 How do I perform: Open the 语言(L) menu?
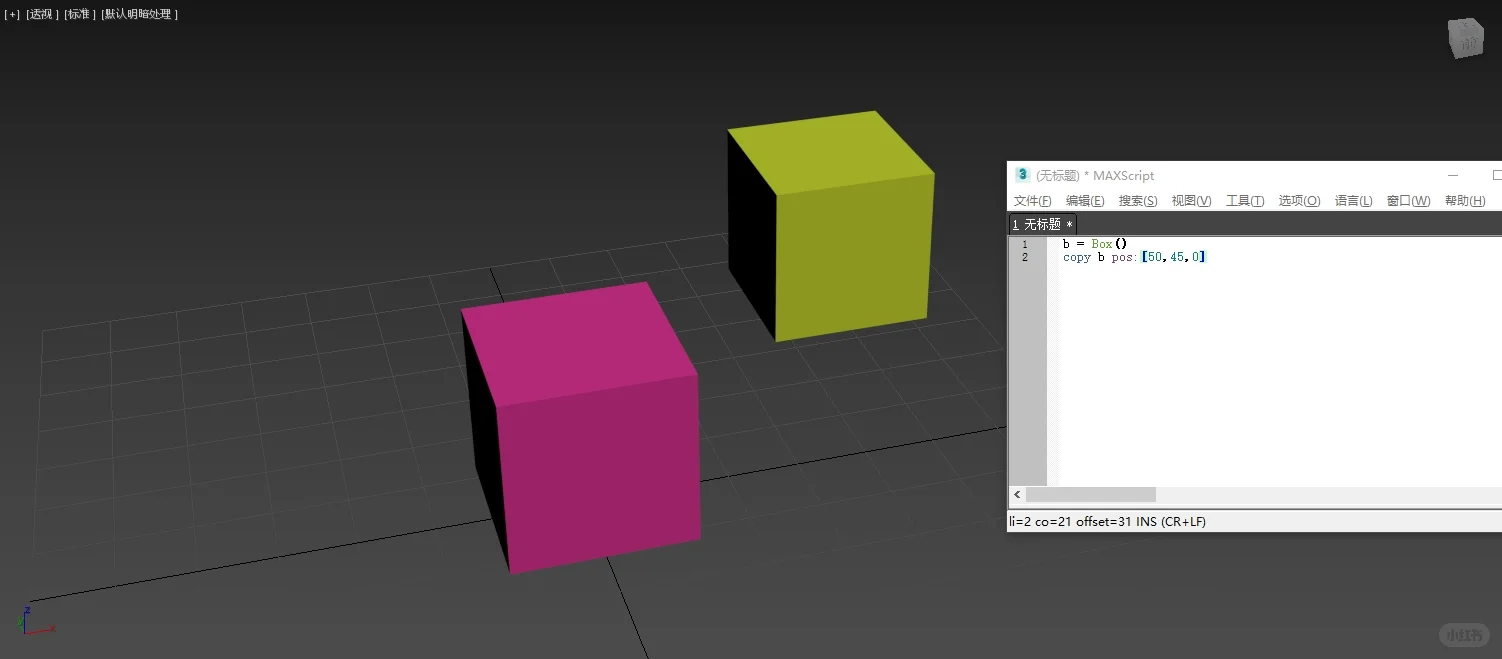click(1353, 200)
